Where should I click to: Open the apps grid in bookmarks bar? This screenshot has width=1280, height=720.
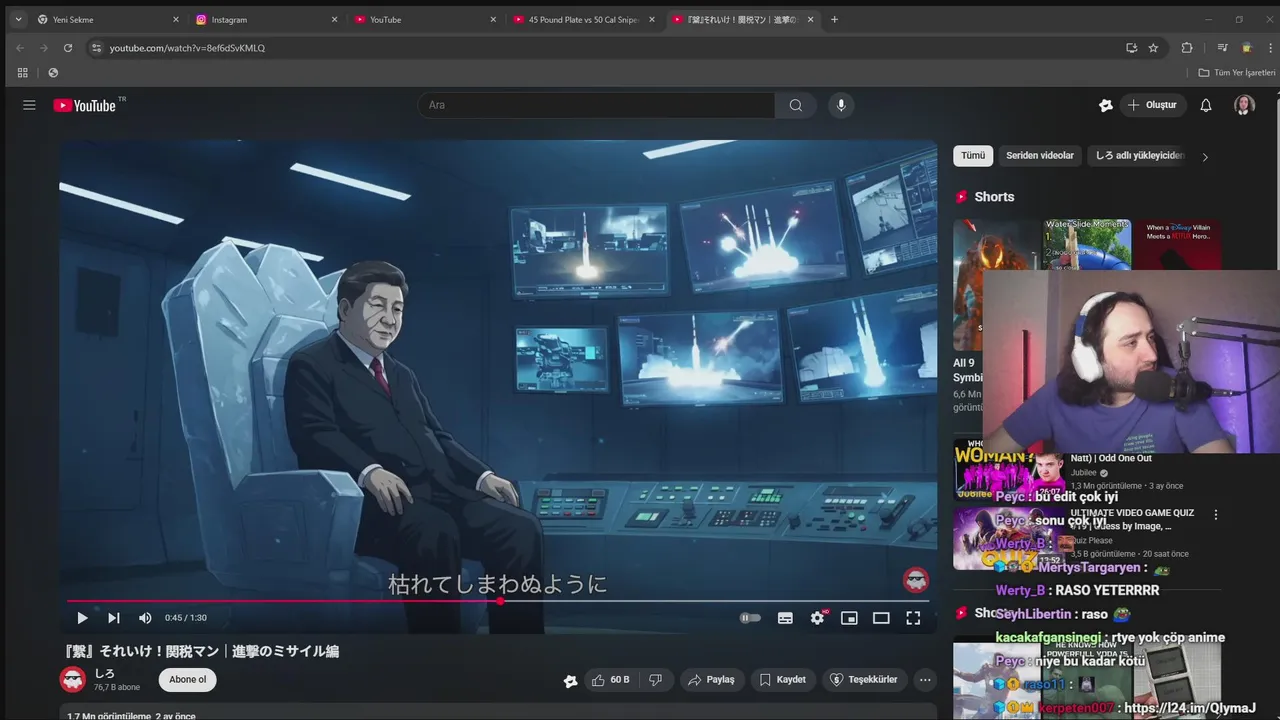22,73
